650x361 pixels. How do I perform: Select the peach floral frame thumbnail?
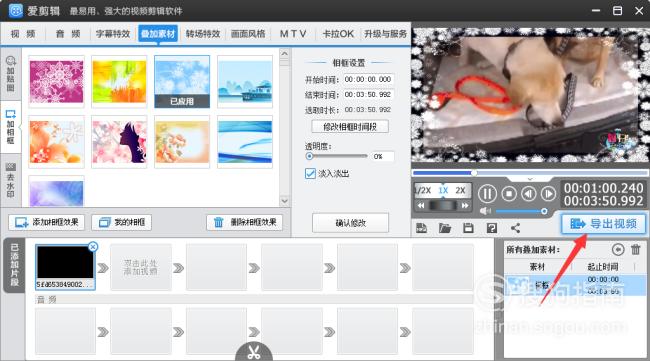pyautogui.click(x=182, y=142)
